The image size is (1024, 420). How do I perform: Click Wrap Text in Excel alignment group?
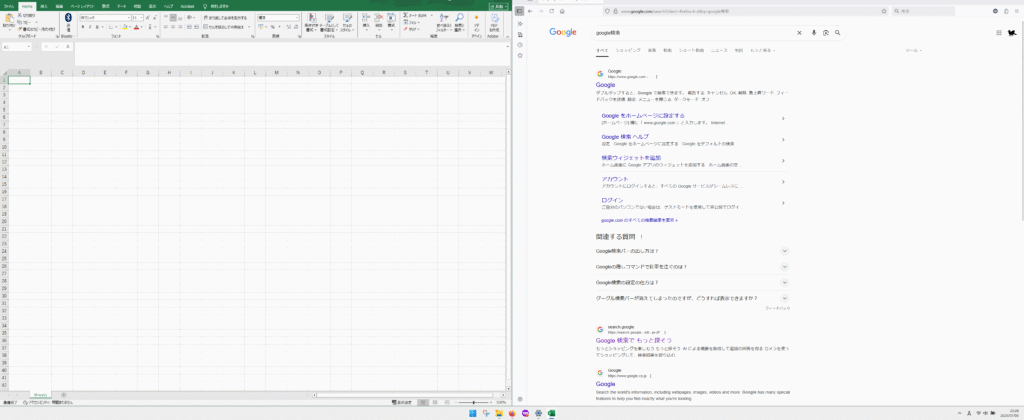(225, 18)
